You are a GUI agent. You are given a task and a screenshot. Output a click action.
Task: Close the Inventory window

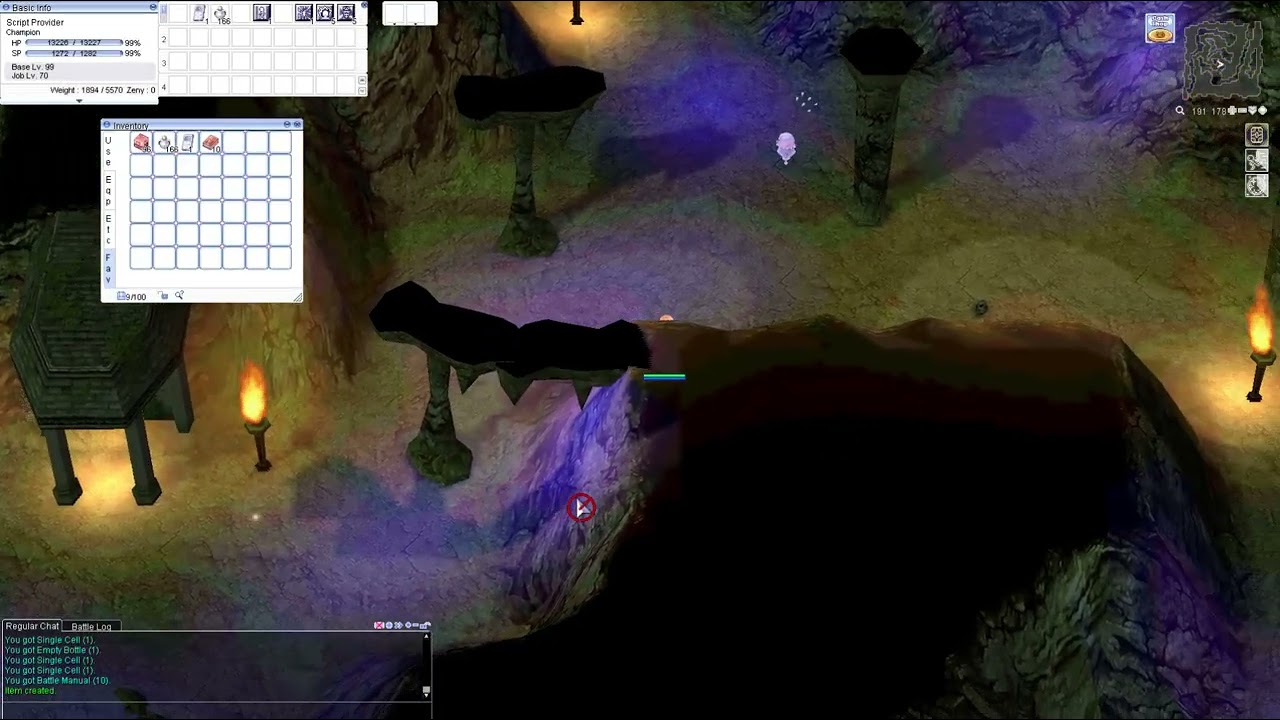pyautogui.click(x=297, y=125)
